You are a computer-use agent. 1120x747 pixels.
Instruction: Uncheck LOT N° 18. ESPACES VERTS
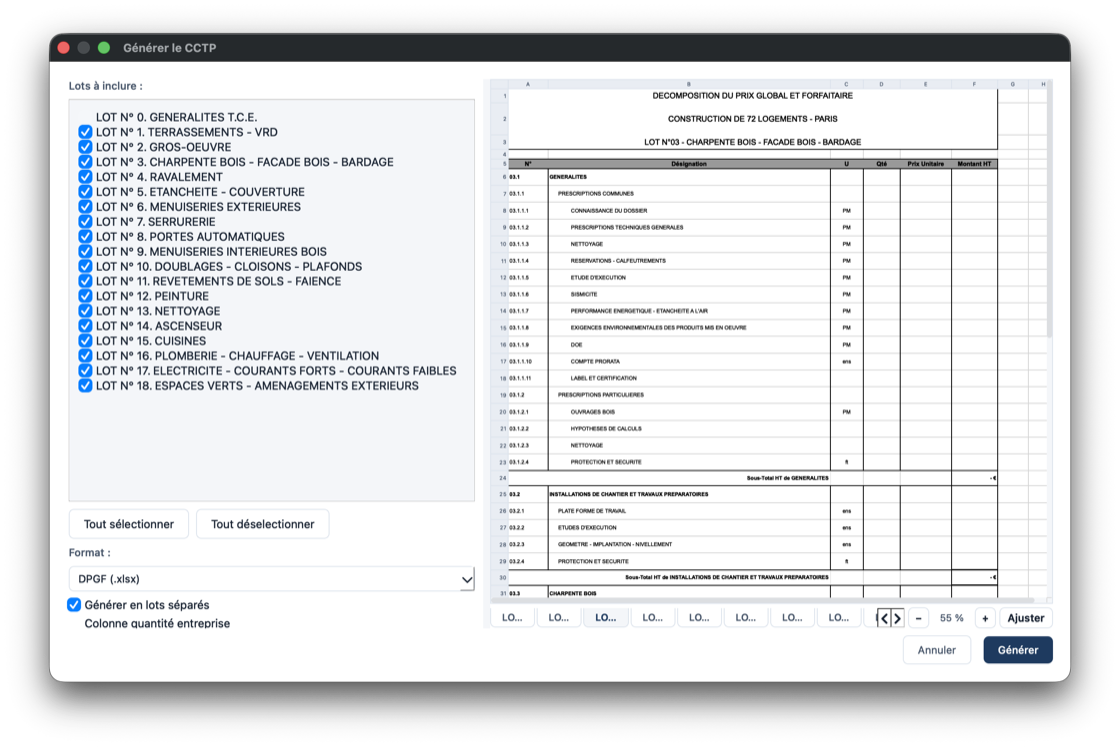(85, 386)
